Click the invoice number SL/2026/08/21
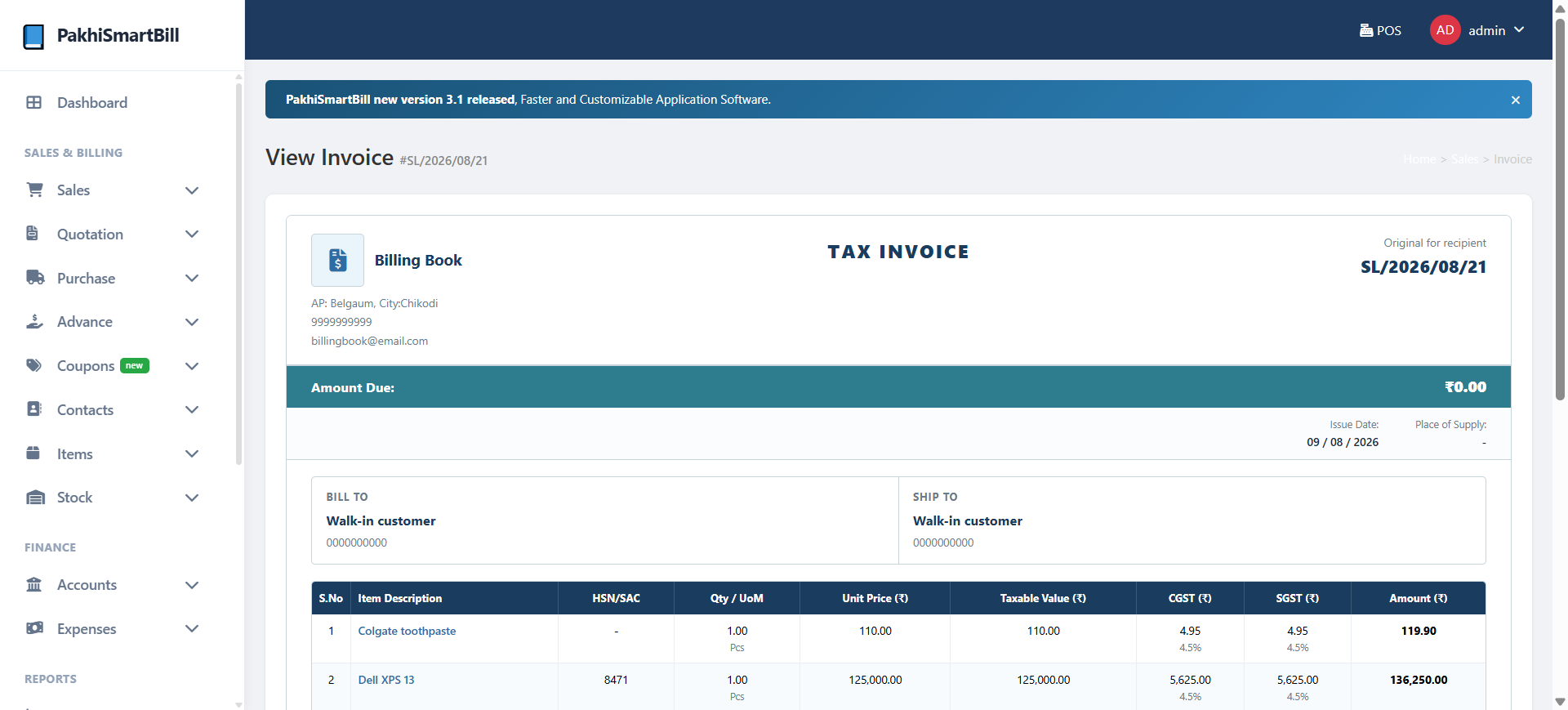The width and height of the screenshot is (1568, 710). 1423,267
